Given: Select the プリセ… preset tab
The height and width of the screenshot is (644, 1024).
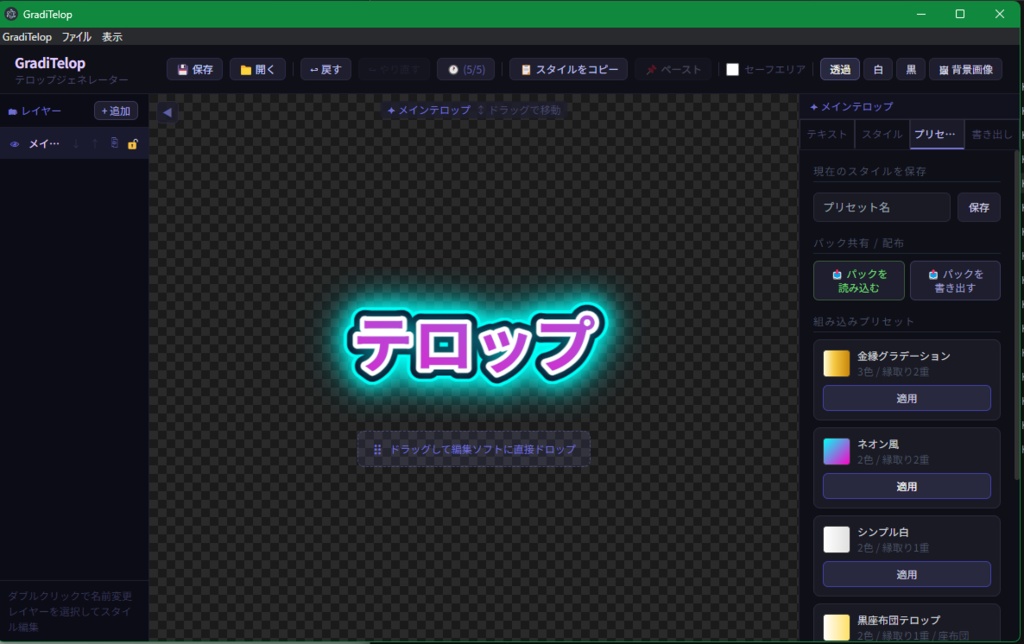Looking at the screenshot, I should (936, 135).
